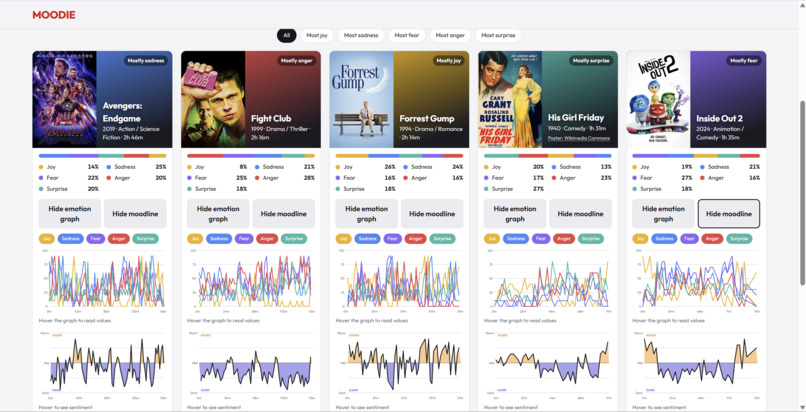The height and width of the screenshot is (412, 806).
Task: Hide moodline for Inside Out 2
Action: click(x=729, y=214)
